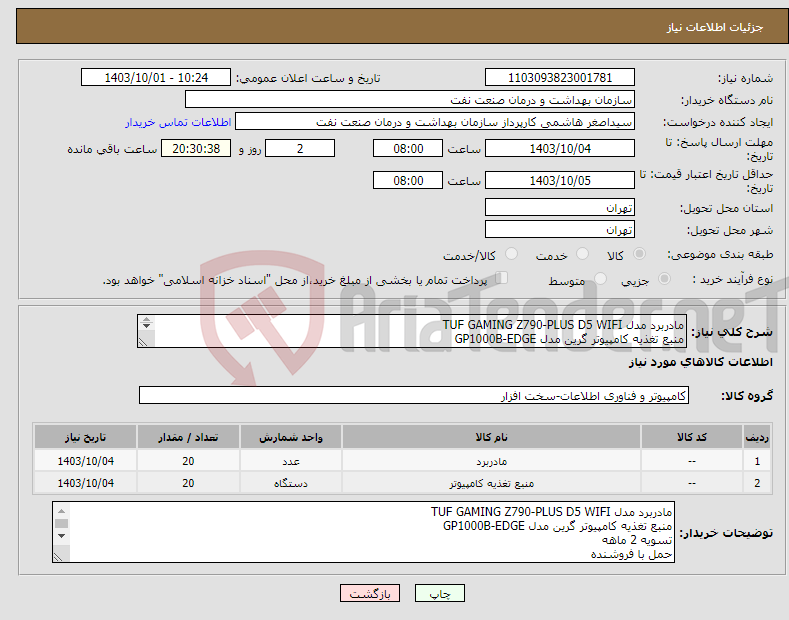Click the delivery province field تهران

tap(560, 207)
